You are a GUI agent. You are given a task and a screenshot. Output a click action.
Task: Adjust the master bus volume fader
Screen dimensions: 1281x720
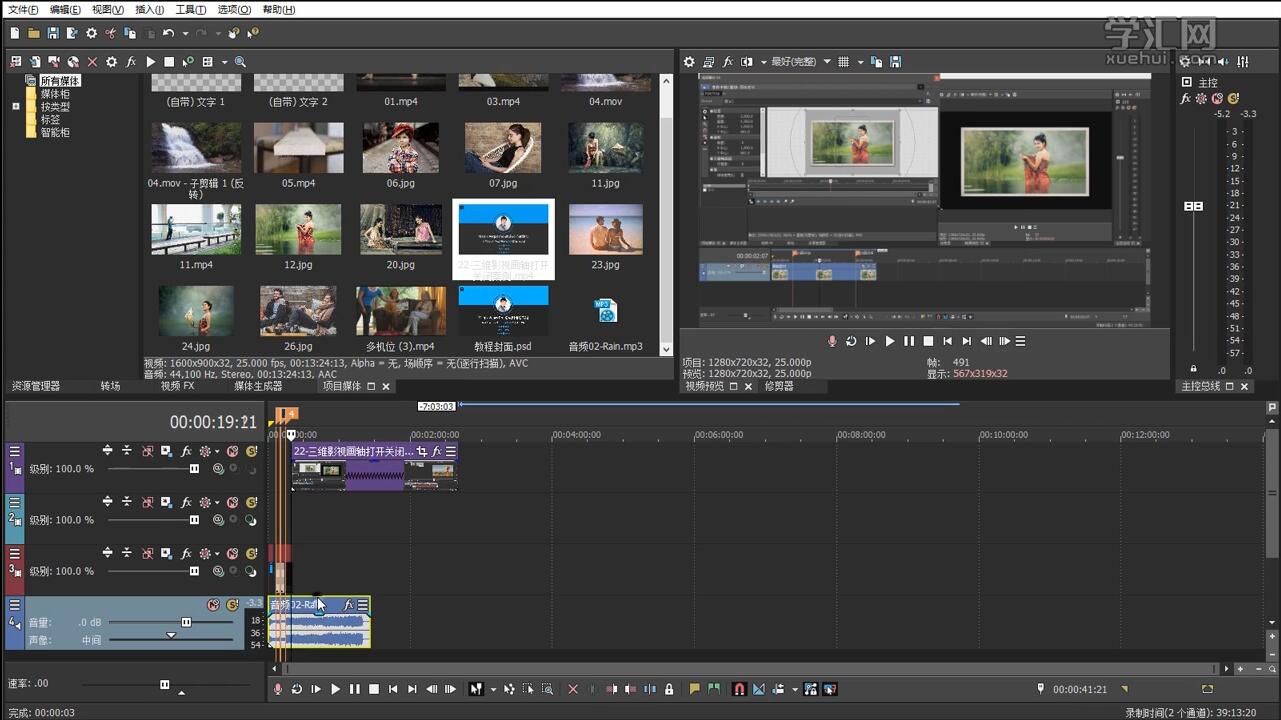(x=1193, y=206)
